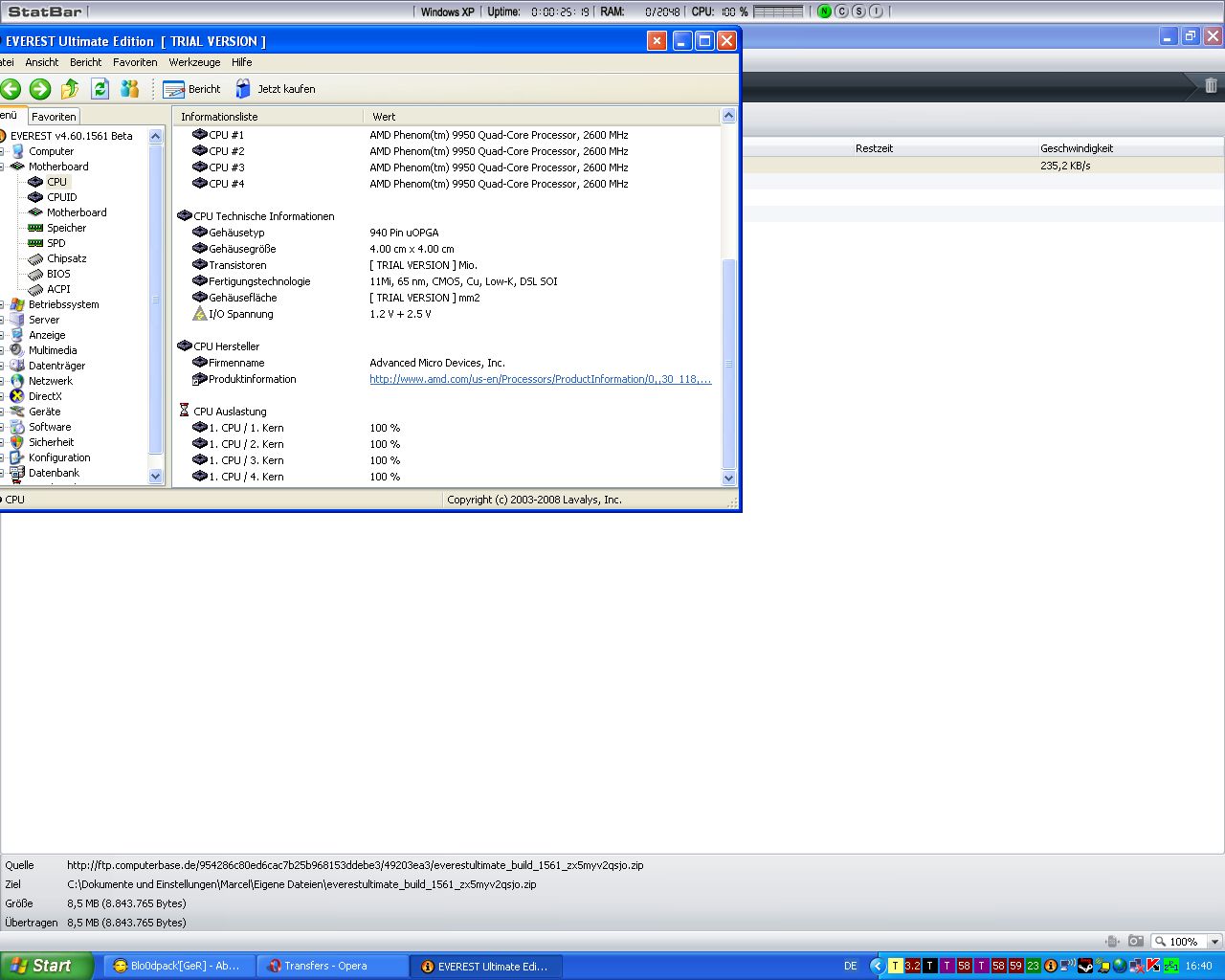The width and height of the screenshot is (1225, 980).
Task: Open the Windows Start menu
Action: (x=47, y=966)
